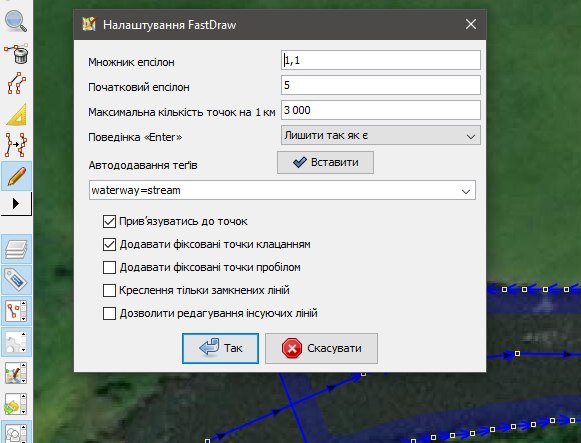Select the FastDraw pencil tool
581x443 pixels.
17,176
